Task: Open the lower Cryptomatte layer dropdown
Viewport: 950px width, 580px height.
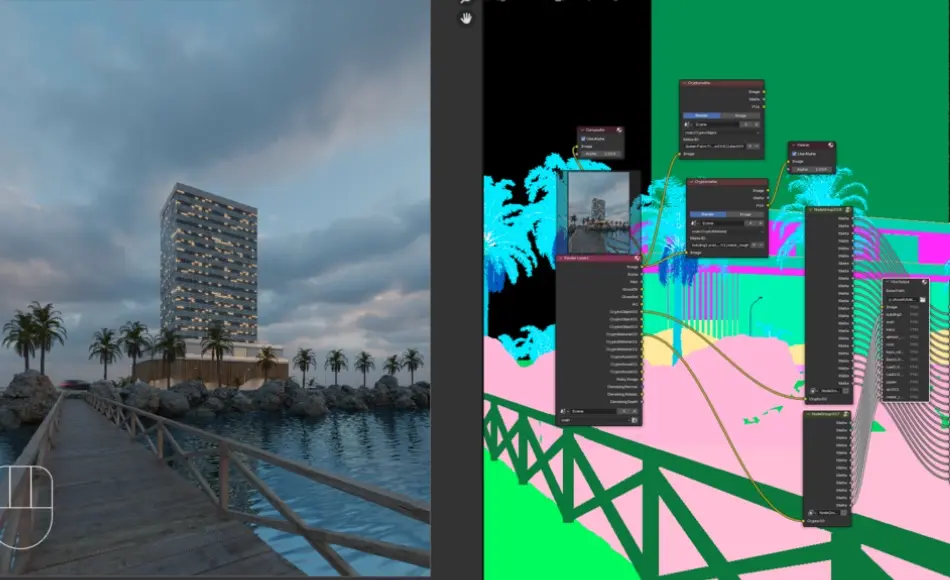Action: (729, 231)
